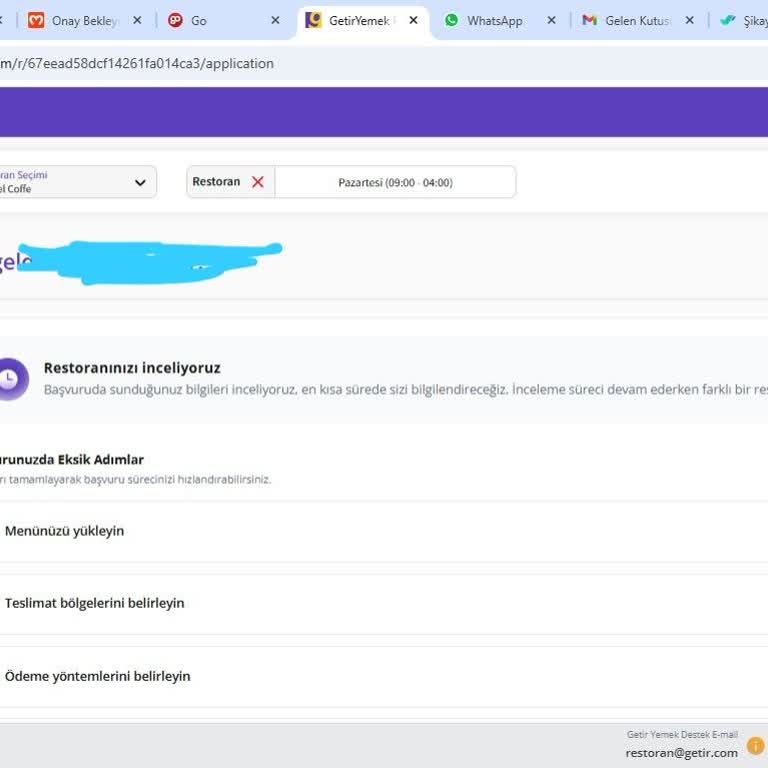
Task: Click the restoran@getir.com support email
Action: click(681, 753)
